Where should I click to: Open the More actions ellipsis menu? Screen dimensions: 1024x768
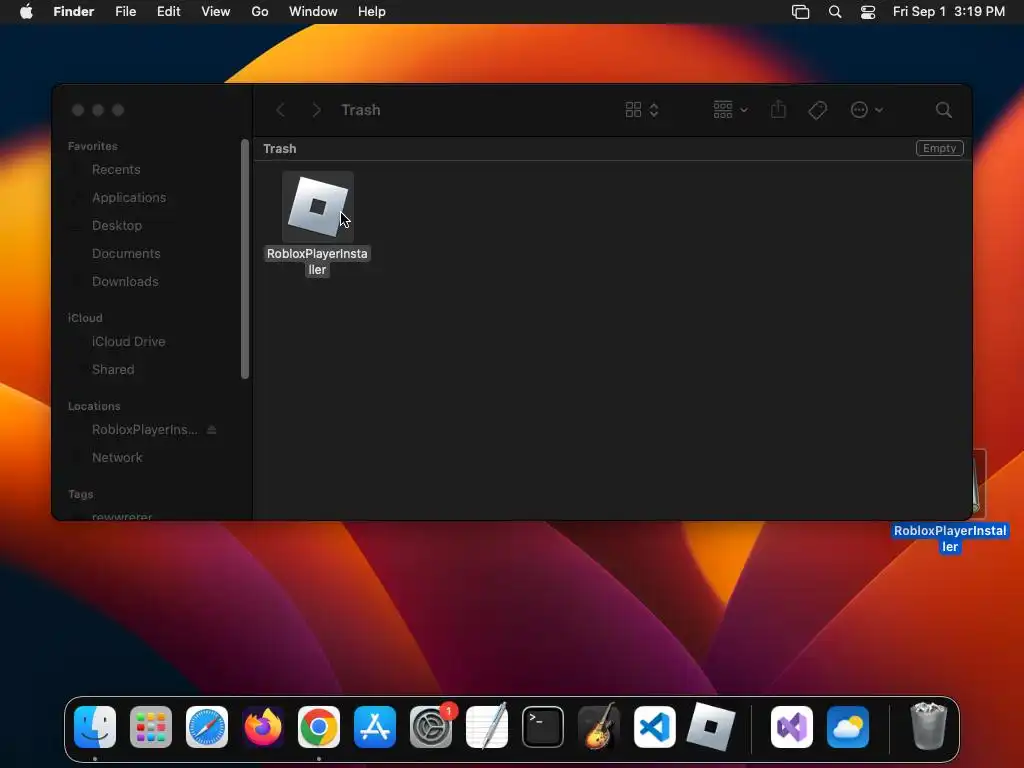pyautogui.click(x=867, y=110)
